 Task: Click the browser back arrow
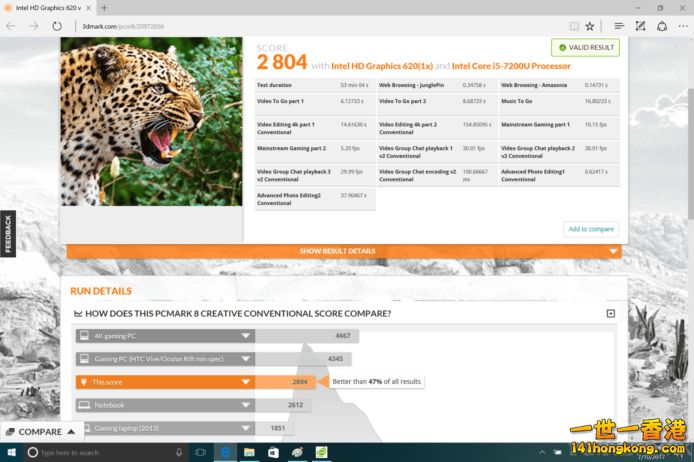click(11, 26)
